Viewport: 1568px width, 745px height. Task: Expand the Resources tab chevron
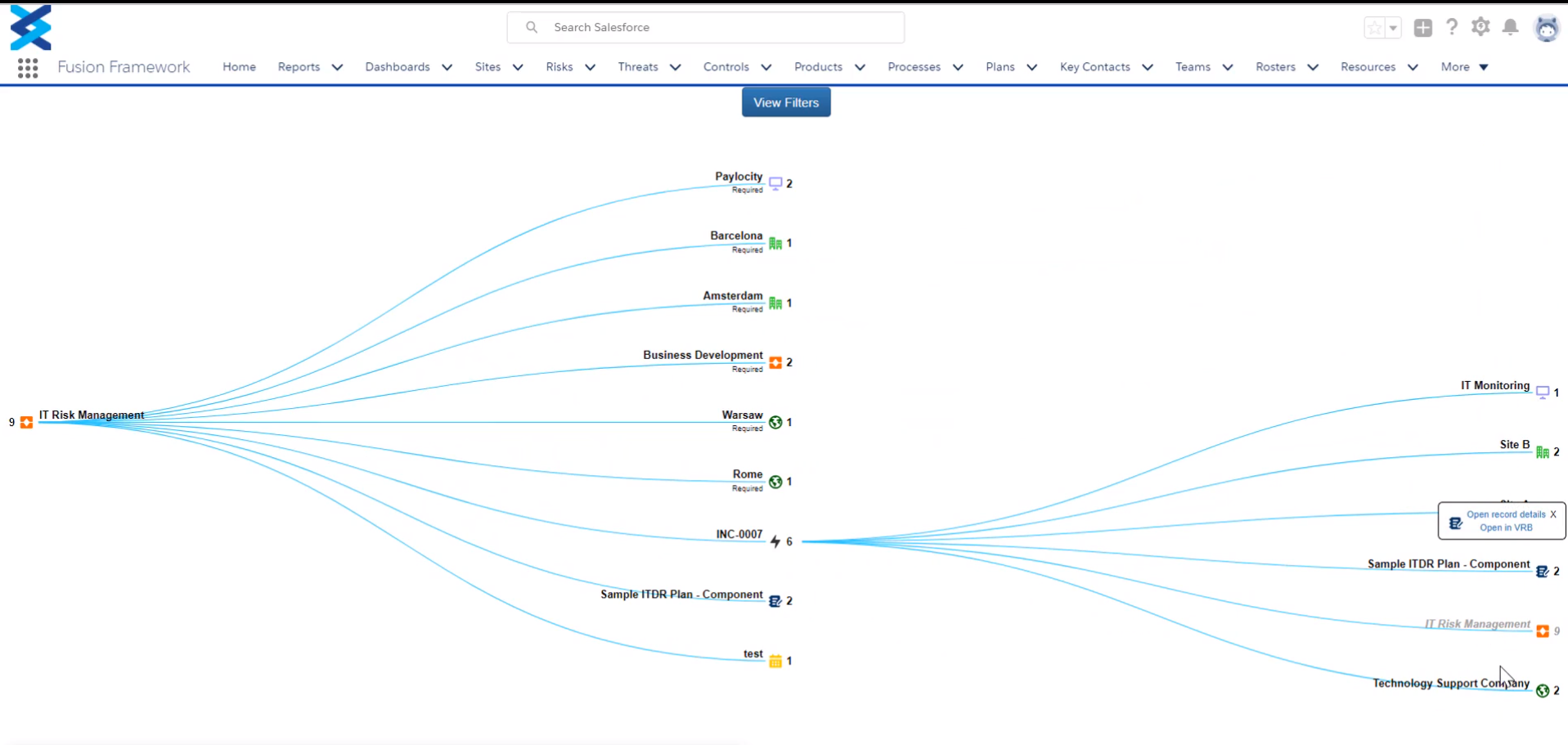(1413, 67)
